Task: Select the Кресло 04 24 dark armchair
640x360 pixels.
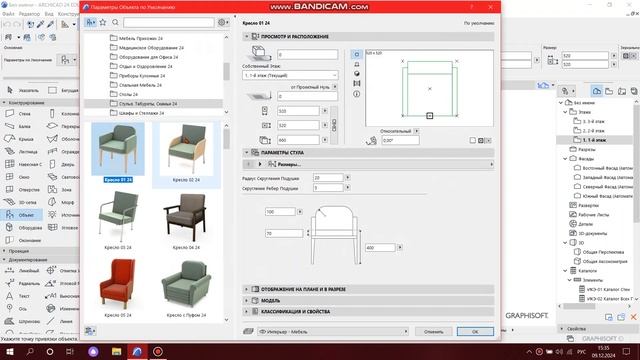Action: 186,221
